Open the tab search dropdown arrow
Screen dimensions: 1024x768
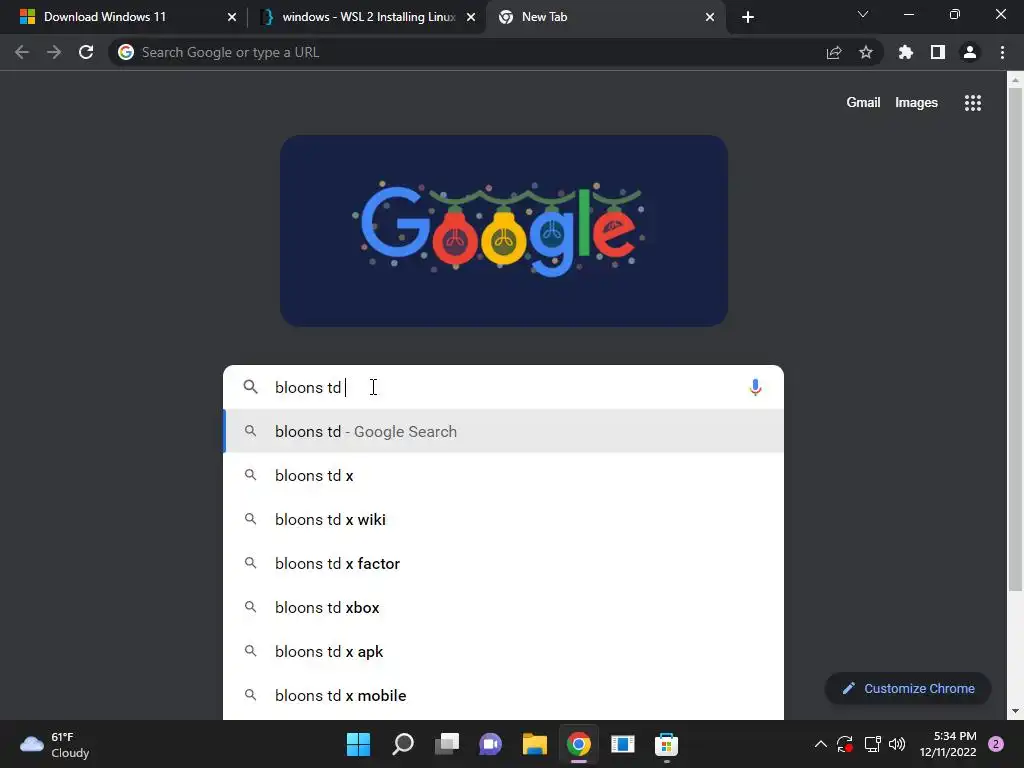[x=863, y=14]
